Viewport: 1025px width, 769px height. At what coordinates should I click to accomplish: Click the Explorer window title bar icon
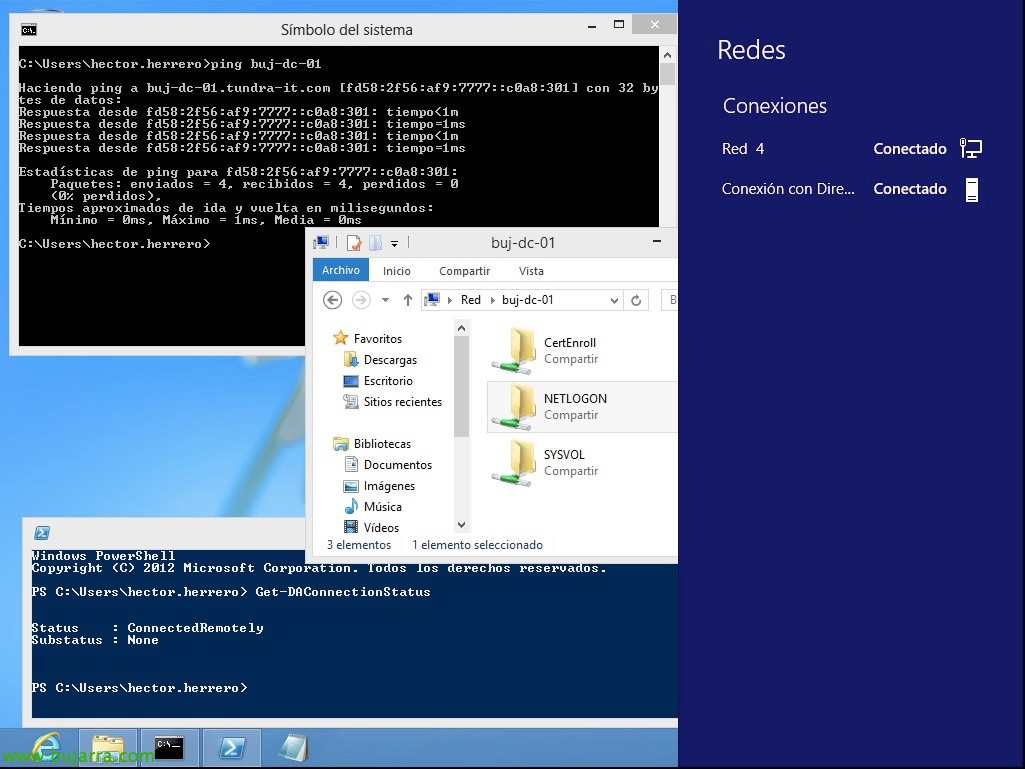click(321, 243)
